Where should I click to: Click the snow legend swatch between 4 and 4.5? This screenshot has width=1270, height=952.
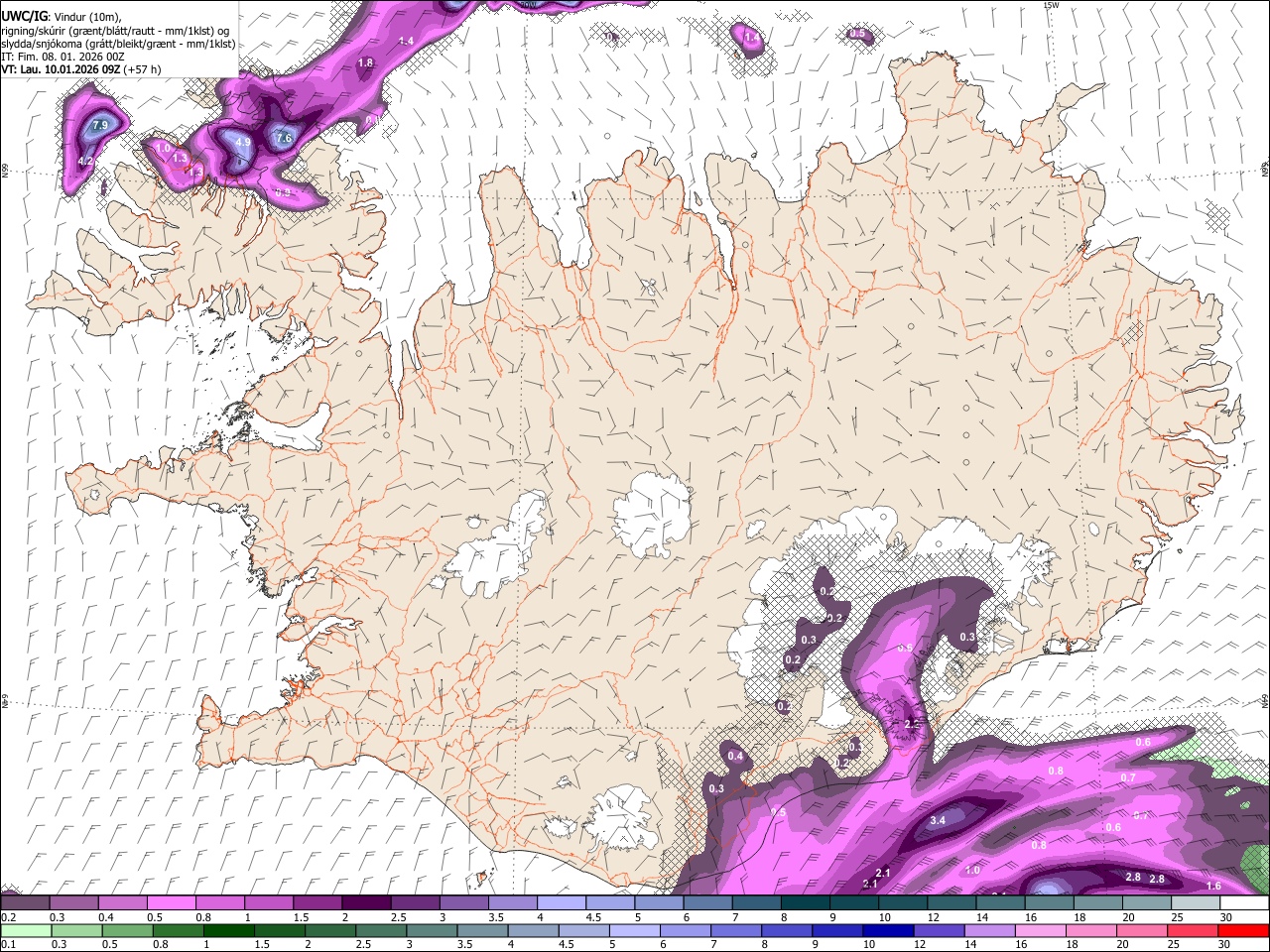[562, 903]
